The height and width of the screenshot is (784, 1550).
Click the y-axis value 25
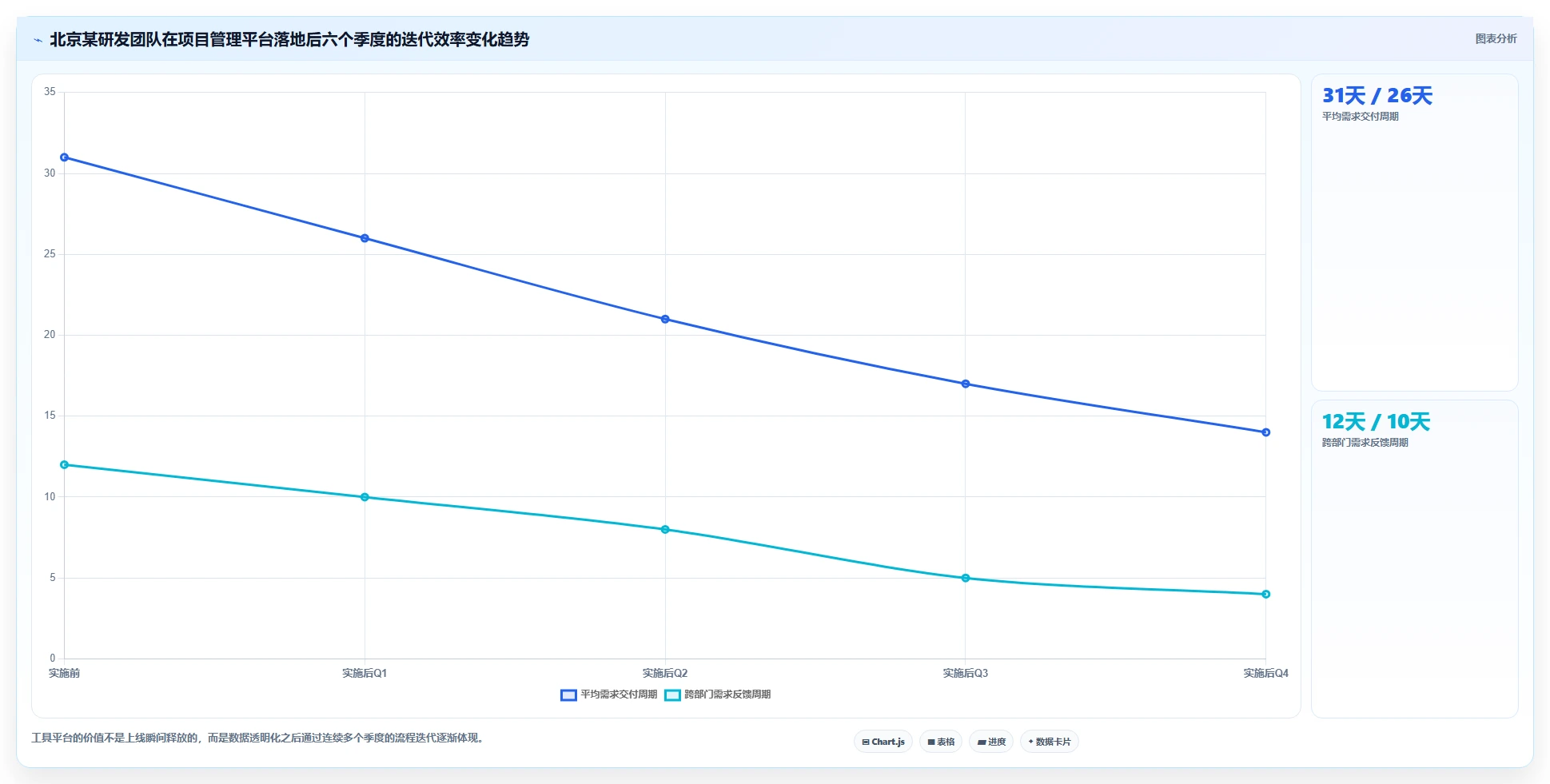pyautogui.click(x=50, y=253)
